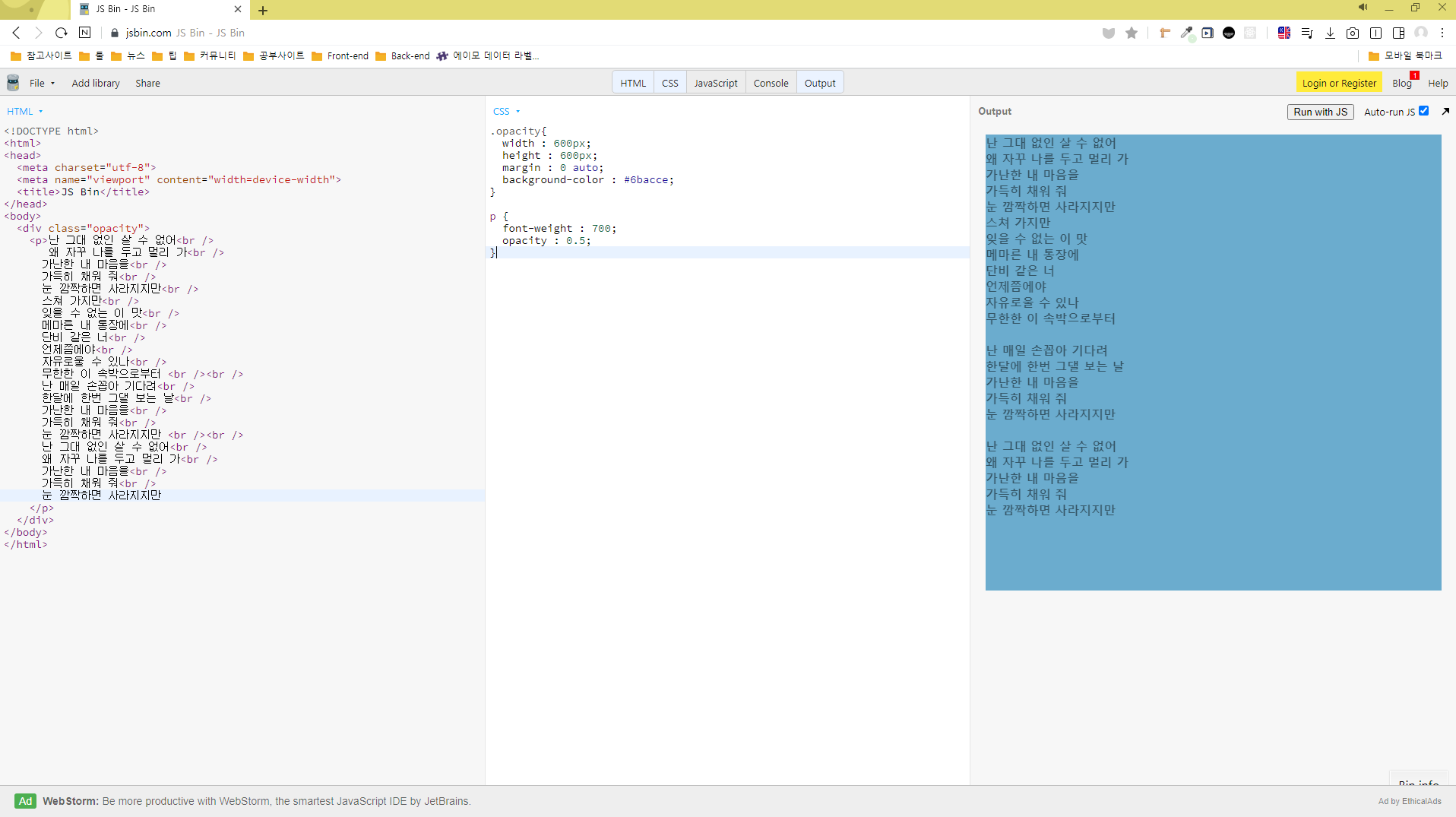Open the eyedropper color picker extension
Viewport: 1456px width, 817px height.
(x=1186, y=33)
